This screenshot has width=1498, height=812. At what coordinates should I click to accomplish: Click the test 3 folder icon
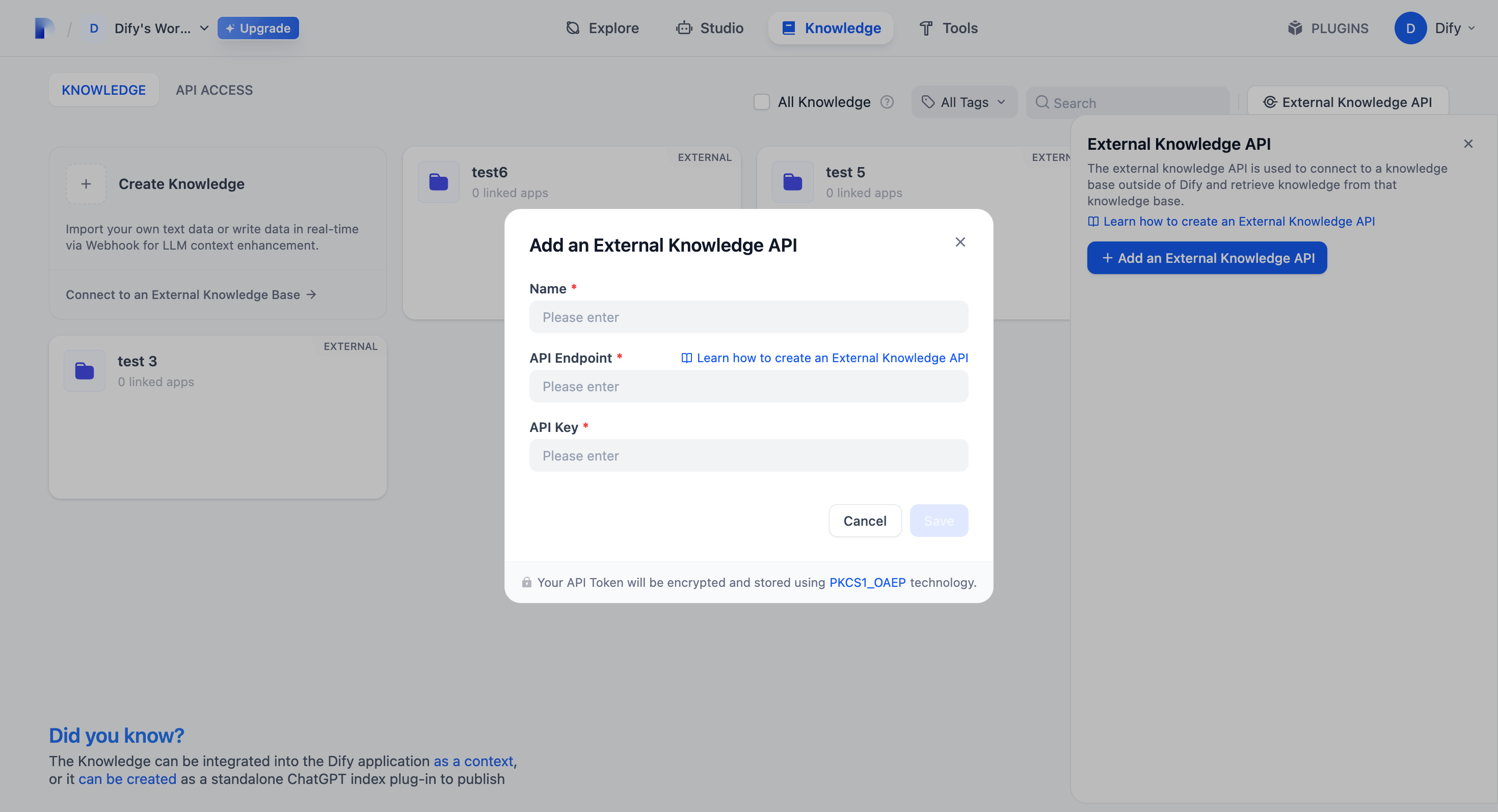[x=84, y=371]
